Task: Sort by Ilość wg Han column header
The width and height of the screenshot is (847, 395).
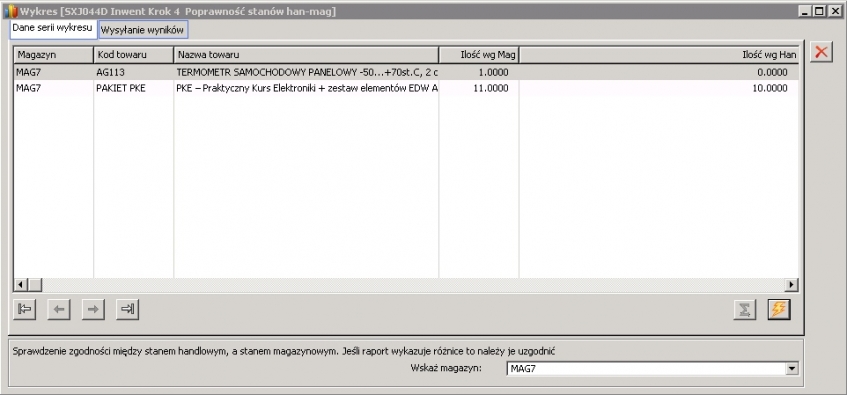Action: click(x=658, y=55)
